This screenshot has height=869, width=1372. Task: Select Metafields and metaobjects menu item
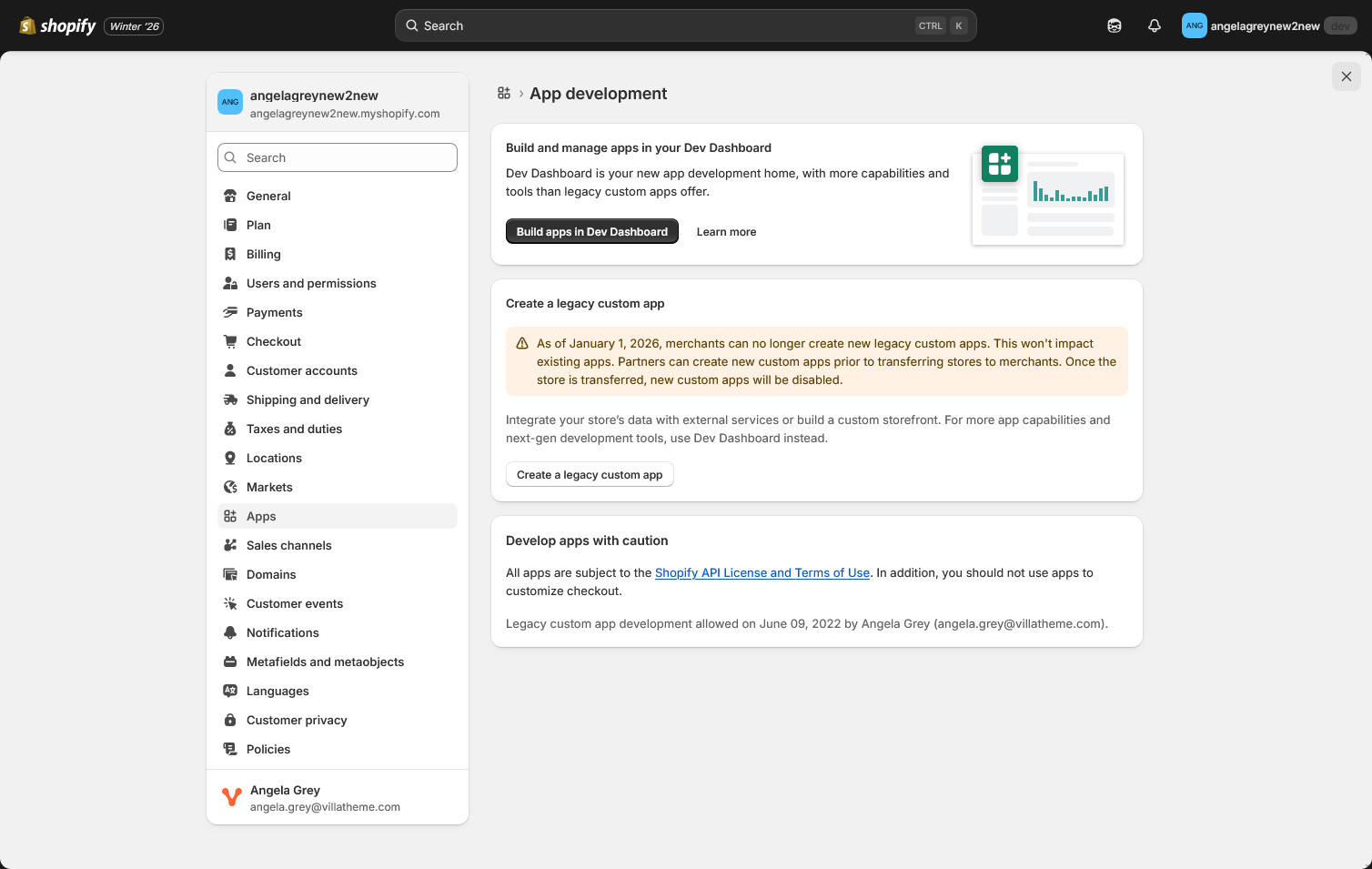coord(325,662)
